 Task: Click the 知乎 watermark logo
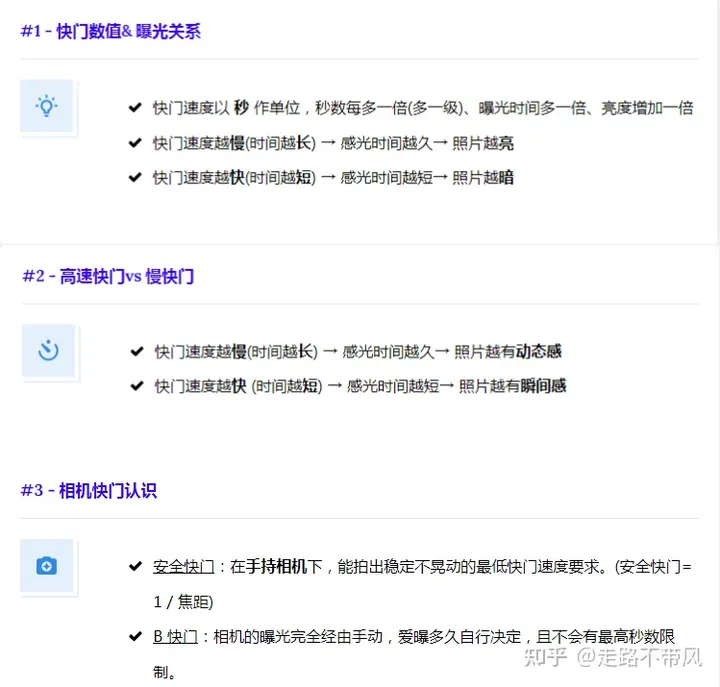pyautogui.click(x=546, y=657)
